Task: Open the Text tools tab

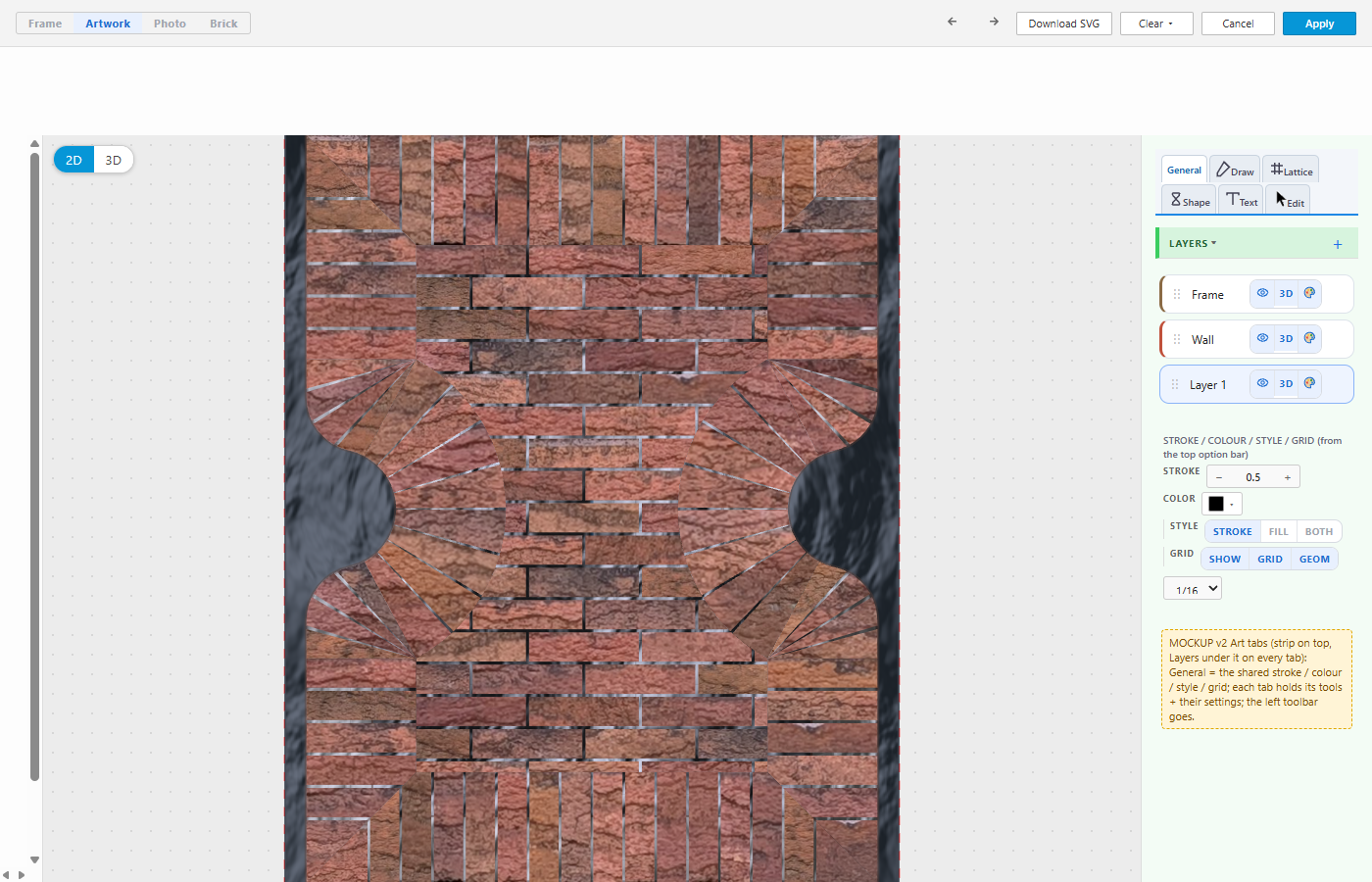Action: (x=1242, y=200)
